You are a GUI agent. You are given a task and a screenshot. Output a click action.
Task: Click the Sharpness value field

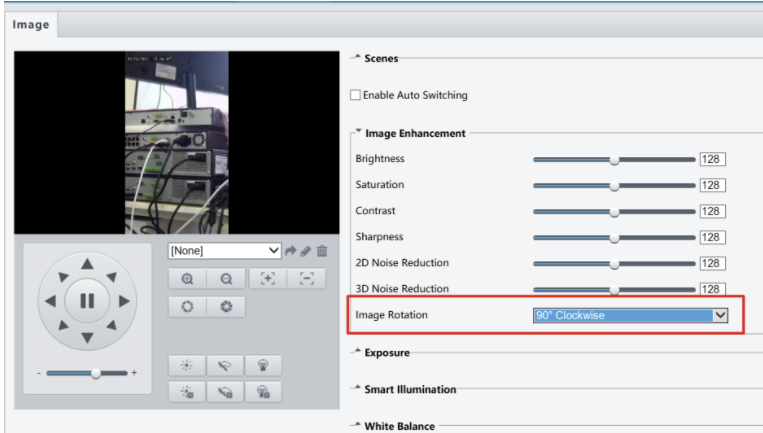(x=713, y=237)
